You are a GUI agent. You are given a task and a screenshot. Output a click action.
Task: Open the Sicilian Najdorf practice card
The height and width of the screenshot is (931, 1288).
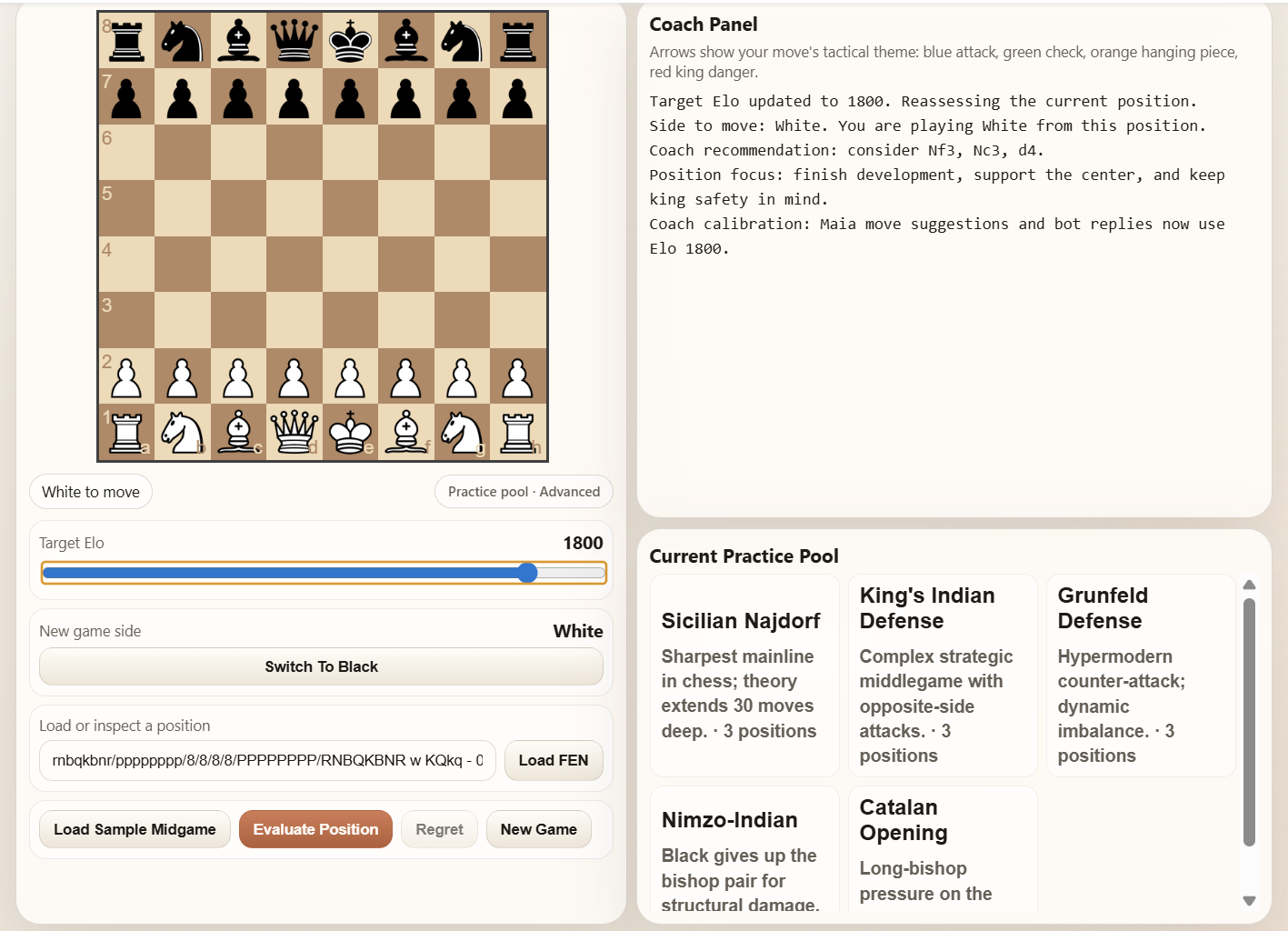tap(744, 676)
